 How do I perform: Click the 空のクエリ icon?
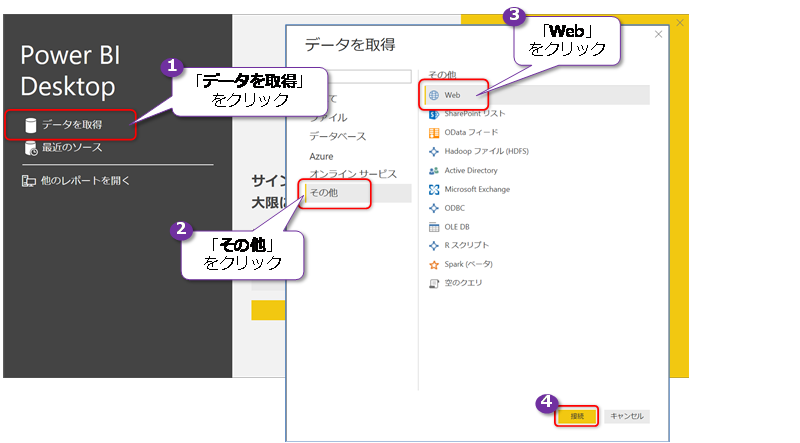[434, 283]
